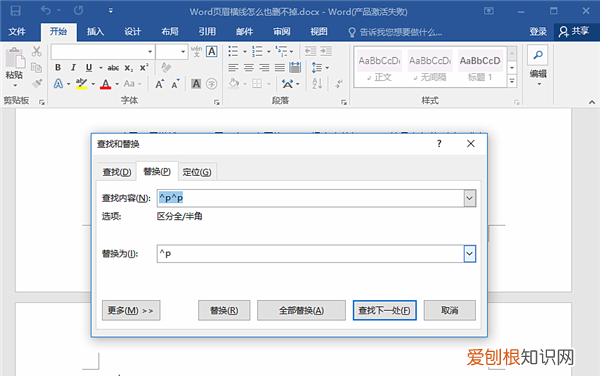Align text right

tap(264, 68)
